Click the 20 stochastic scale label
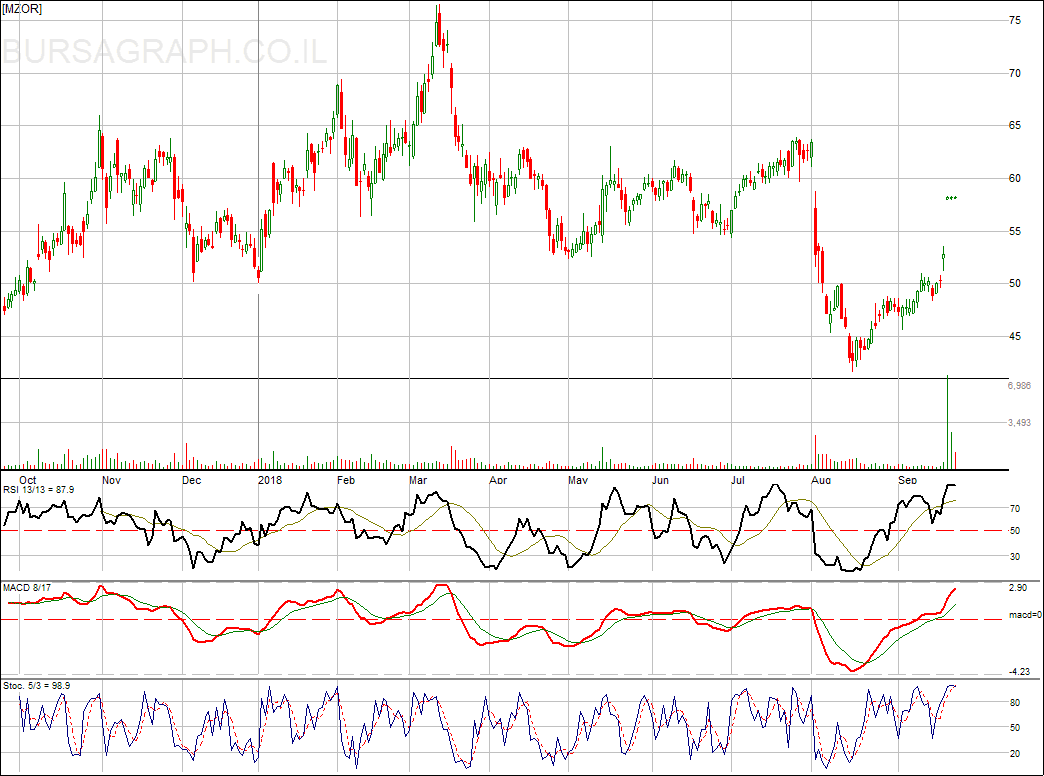The width and height of the screenshot is (1044, 776). point(1015,754)
